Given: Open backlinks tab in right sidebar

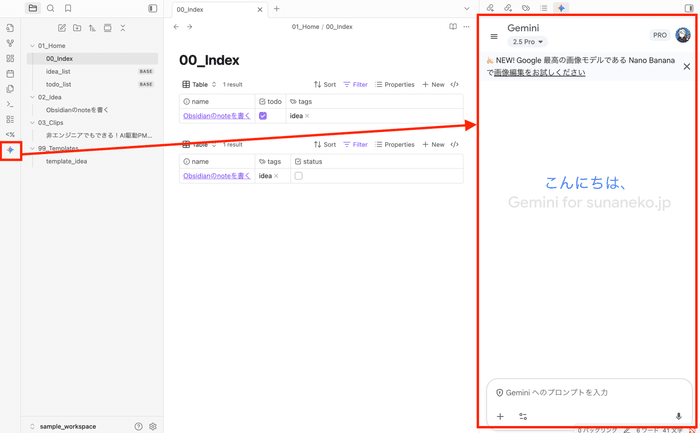Looking at the screenshot, I should coord(490,8).
